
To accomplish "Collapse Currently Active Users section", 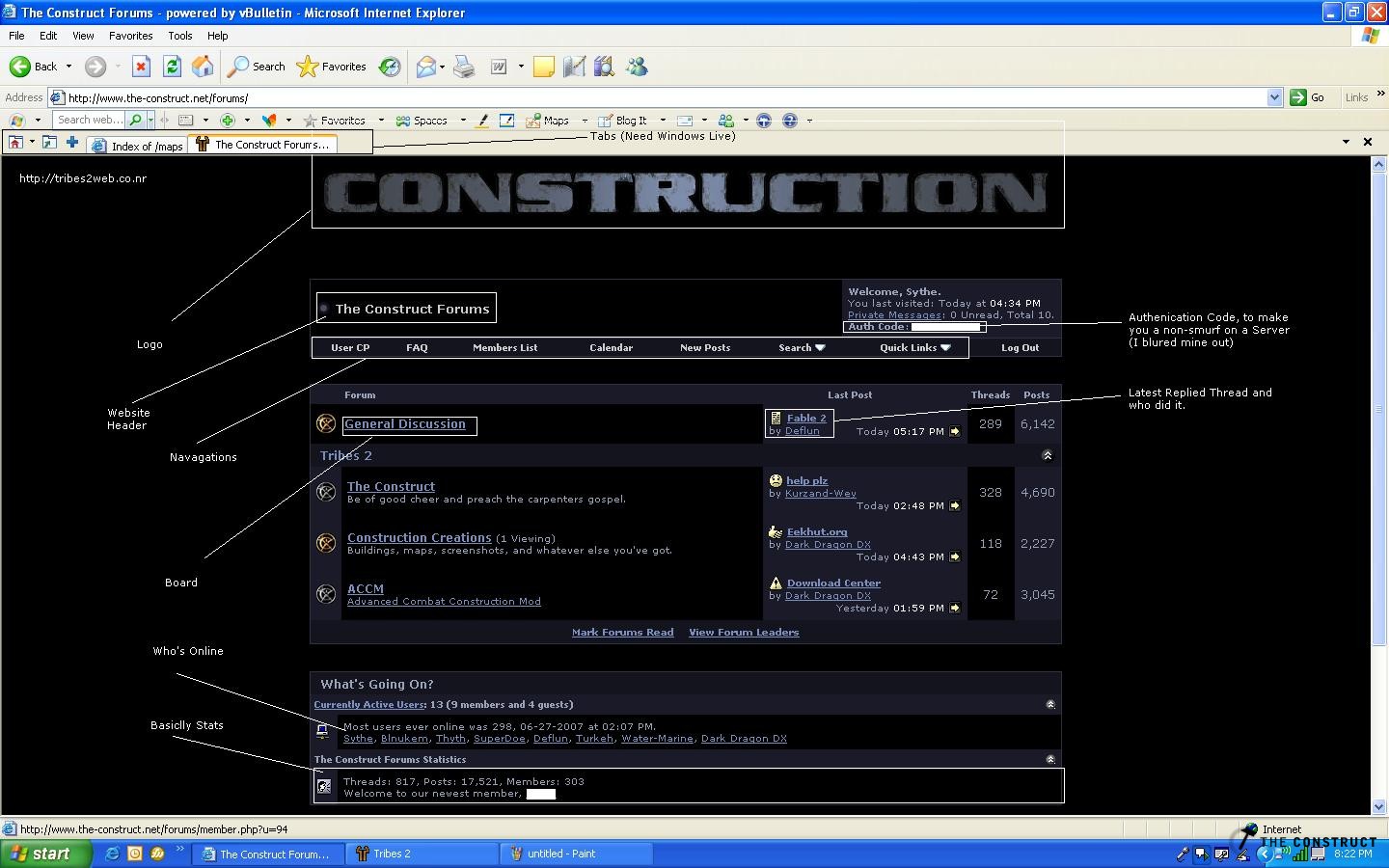I will point(1050,705).
